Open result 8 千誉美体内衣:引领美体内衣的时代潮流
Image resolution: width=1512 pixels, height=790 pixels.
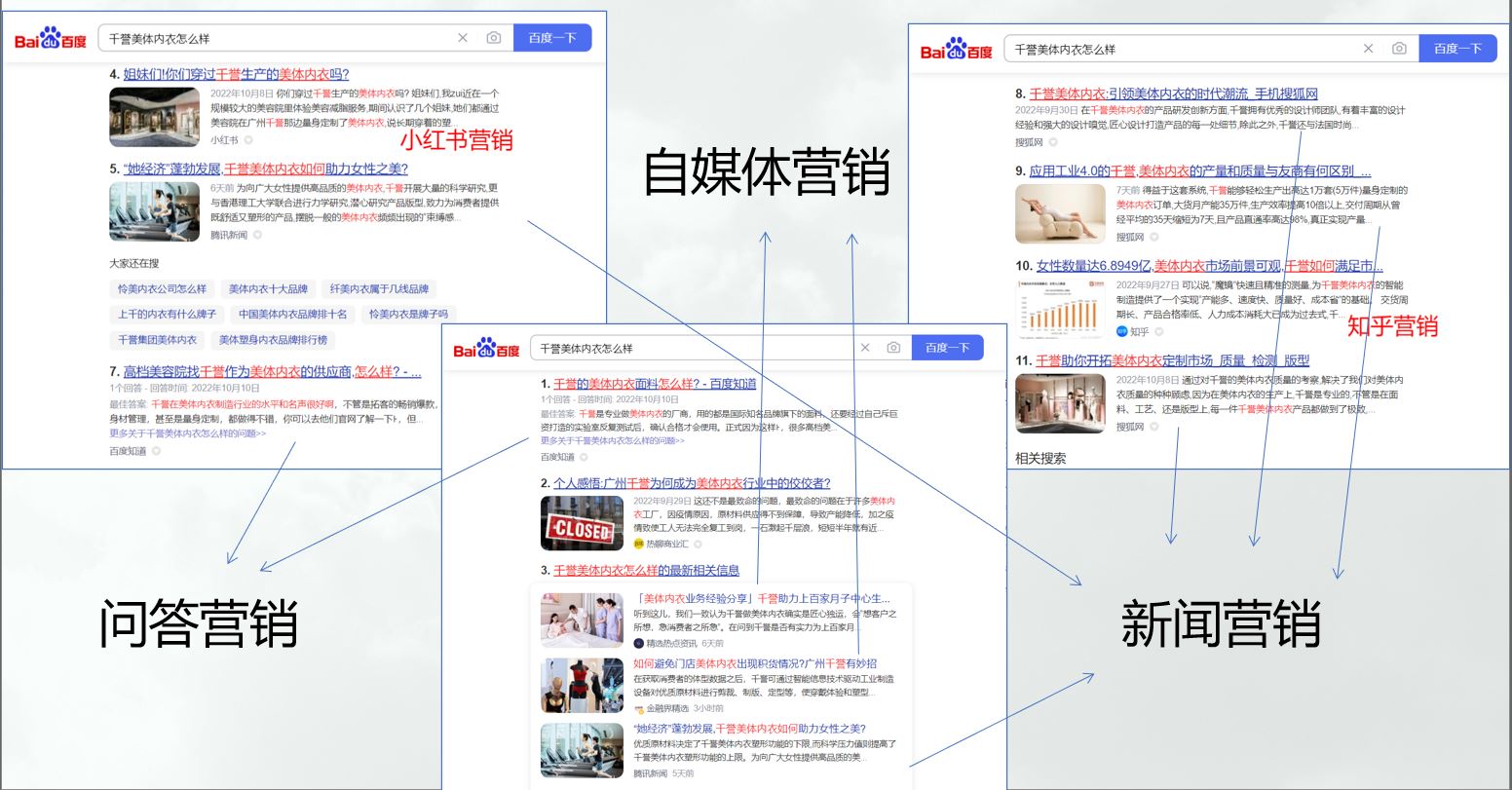click(1173, 94)
